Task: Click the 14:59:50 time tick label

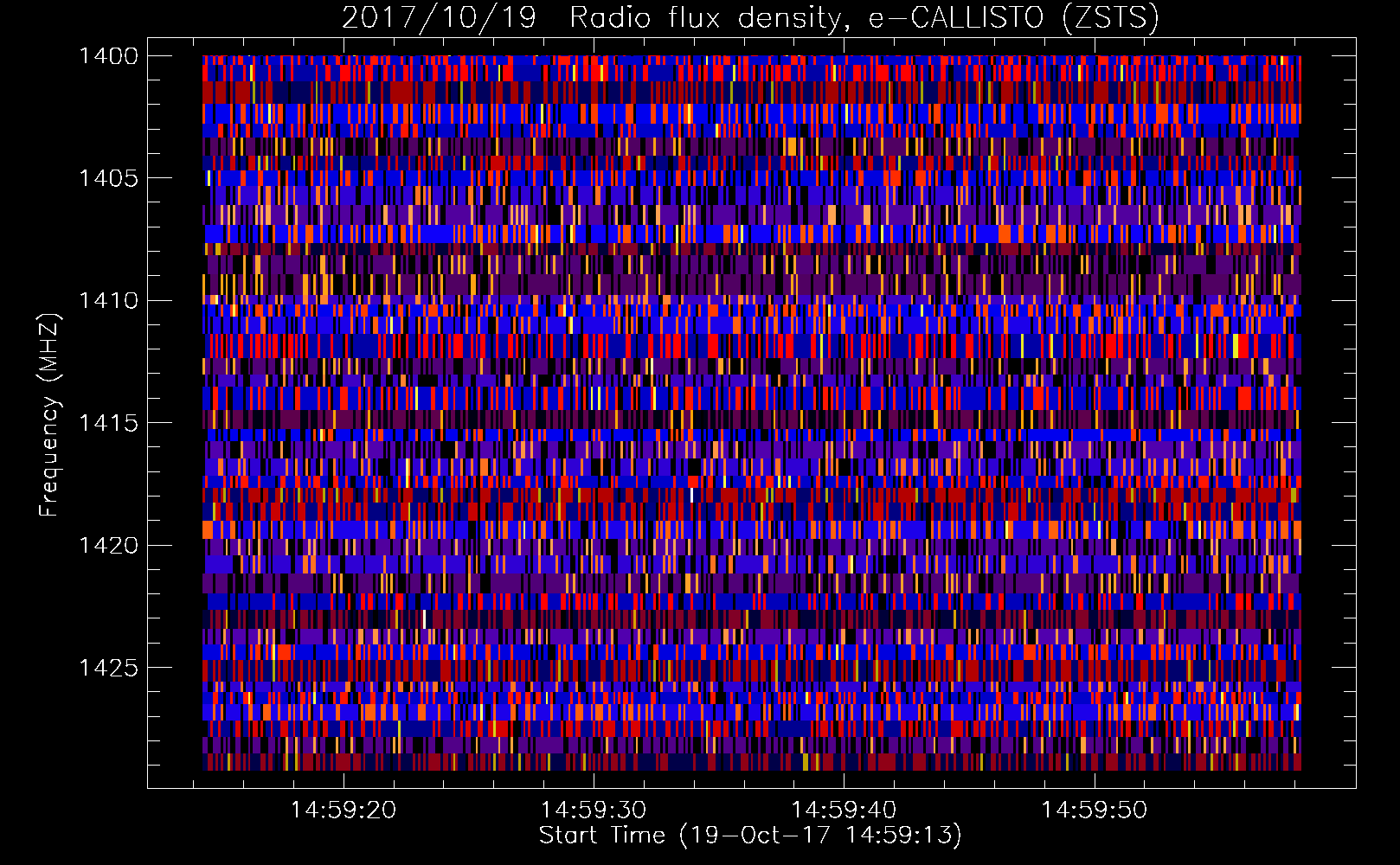Action: (1094, 811)
